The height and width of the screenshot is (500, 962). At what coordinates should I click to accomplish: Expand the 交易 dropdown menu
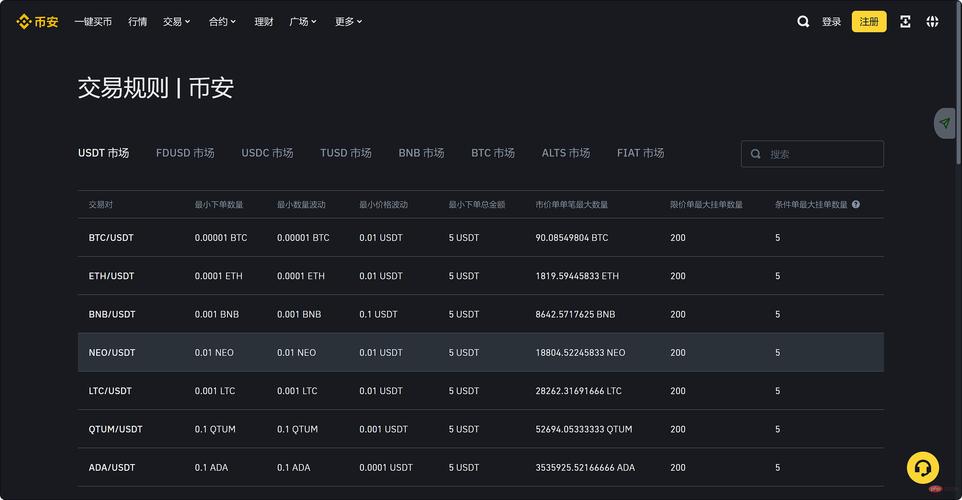pyautogui.click(x=177, y=21)
